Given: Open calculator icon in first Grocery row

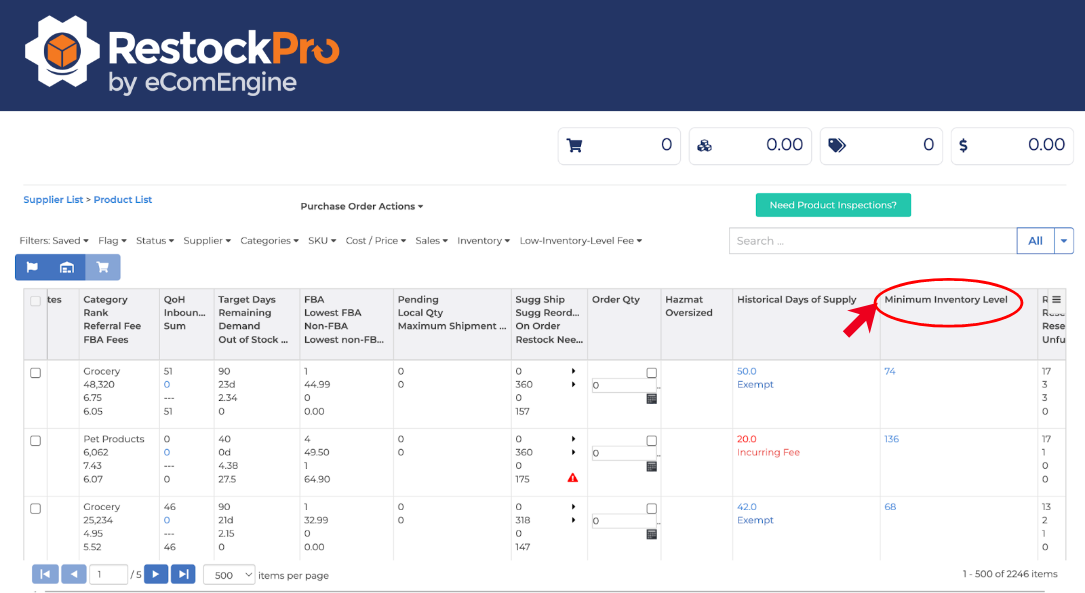Looking at the screenshot, I should tap(652, 398).
